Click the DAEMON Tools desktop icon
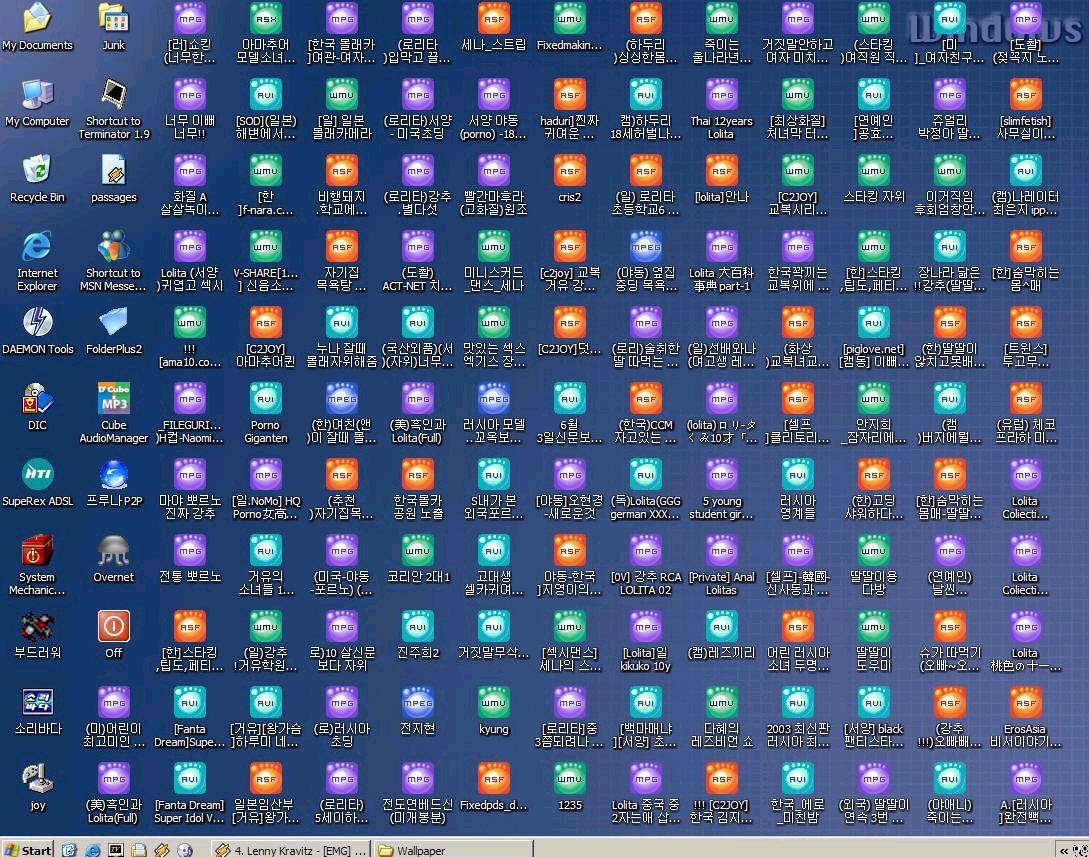The image size is (1089, 857). tap(37, 323)
